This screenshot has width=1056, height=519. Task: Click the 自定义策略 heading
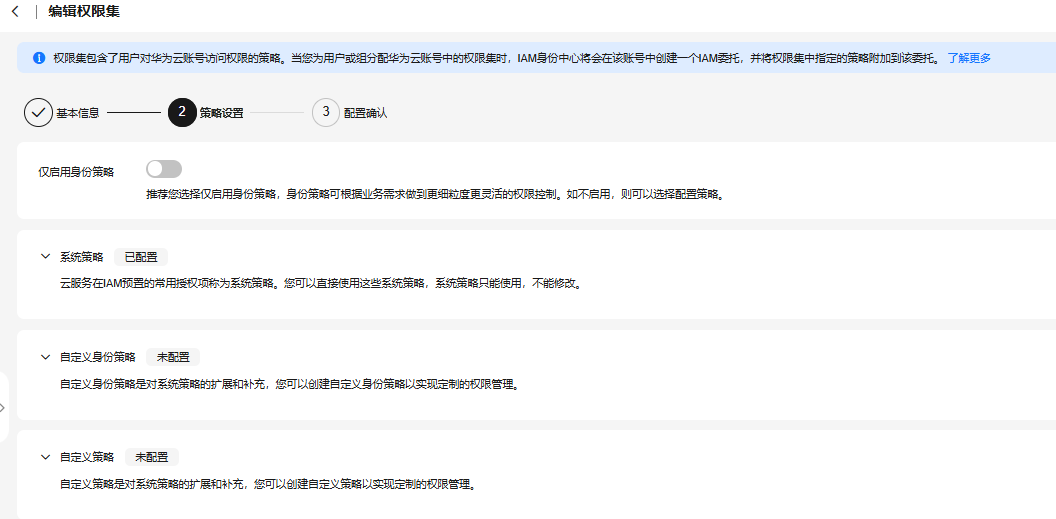pyautogui.click(x=87, y=457)
